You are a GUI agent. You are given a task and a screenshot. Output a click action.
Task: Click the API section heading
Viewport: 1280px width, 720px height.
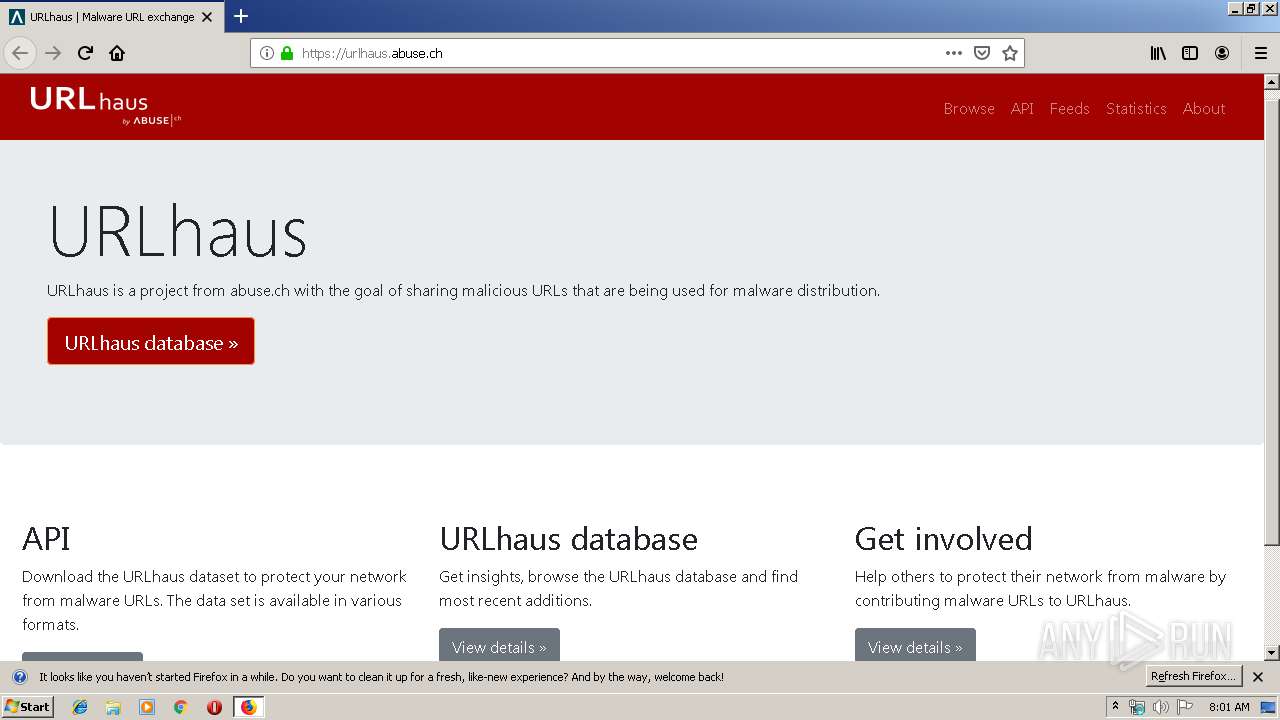pos(46,539)
